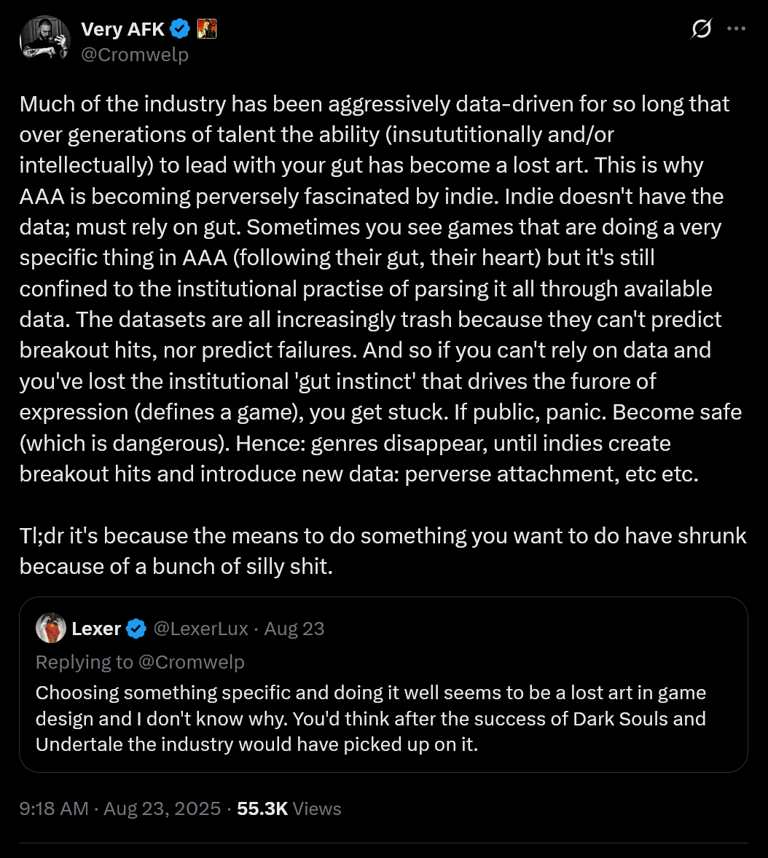Screen dimensions: 768x858
Task: Open the @Cromwelp profile handle
Action: coord(133,55)
